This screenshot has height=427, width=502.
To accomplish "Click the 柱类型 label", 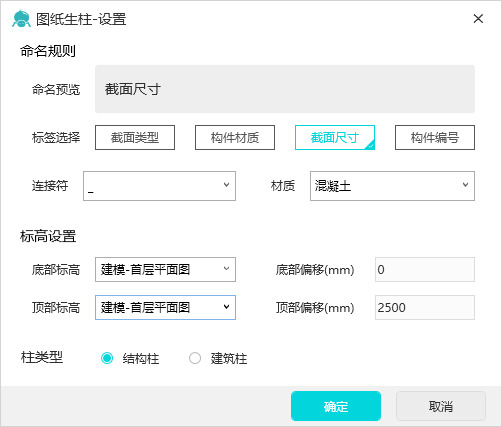I will click(42, 357).
